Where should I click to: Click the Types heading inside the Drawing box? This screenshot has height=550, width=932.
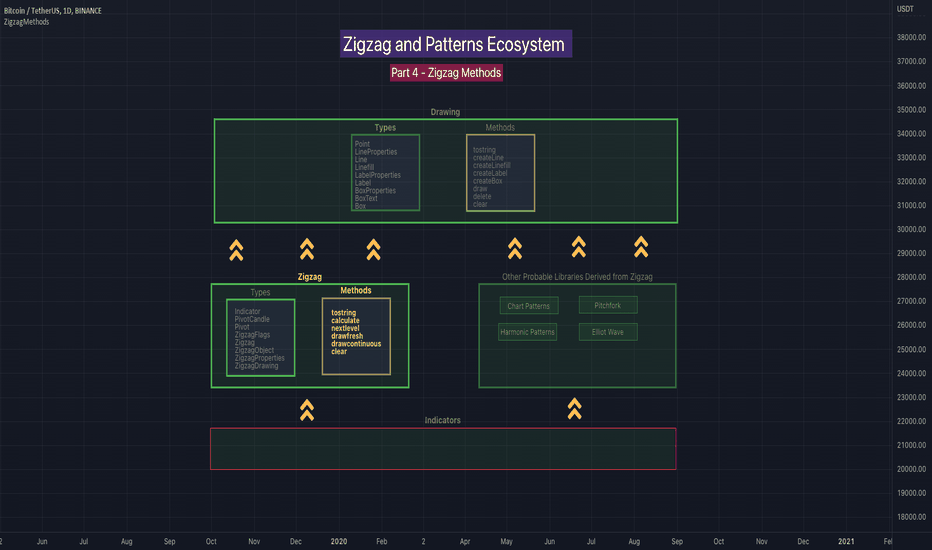(x=385, y=128)
